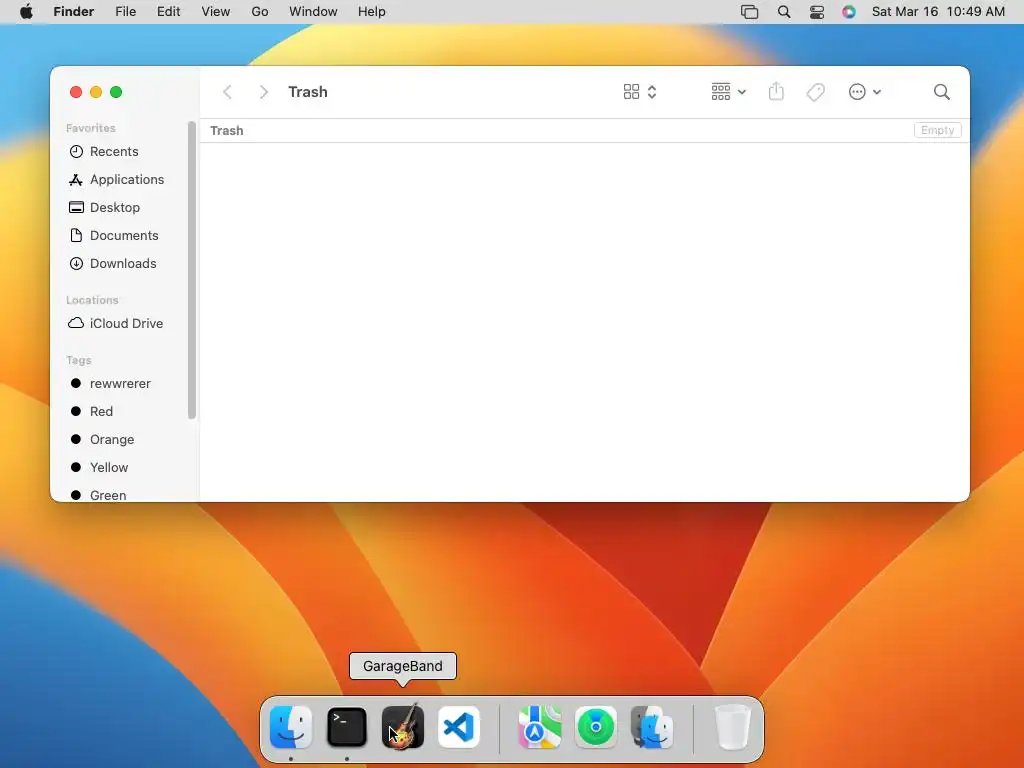This screenshot has width=1024, height=768.
Task: Select Recents in the sidebar
Action: (114, 152)
